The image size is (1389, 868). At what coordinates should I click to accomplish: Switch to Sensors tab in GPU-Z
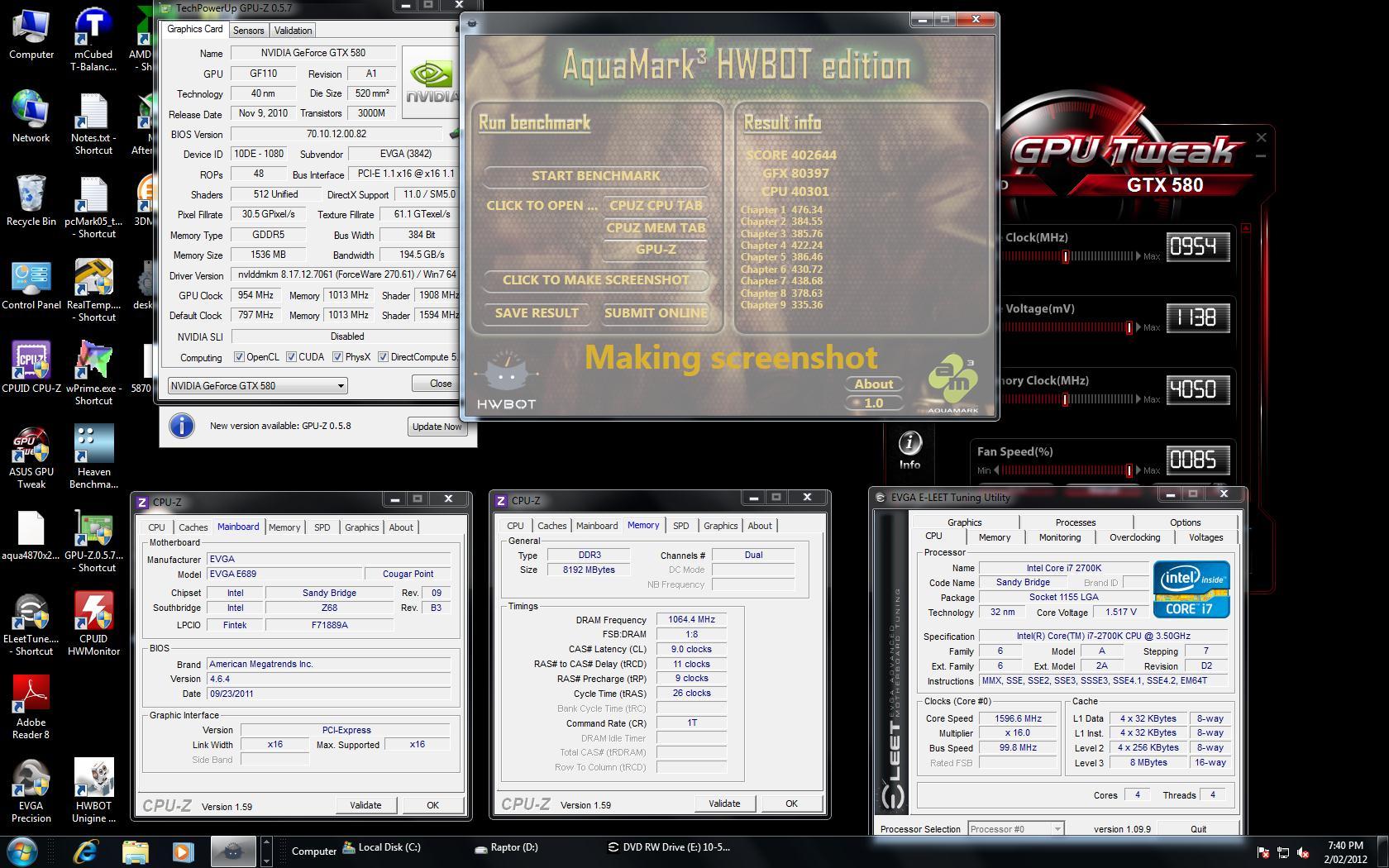click(x=248, y=30)
